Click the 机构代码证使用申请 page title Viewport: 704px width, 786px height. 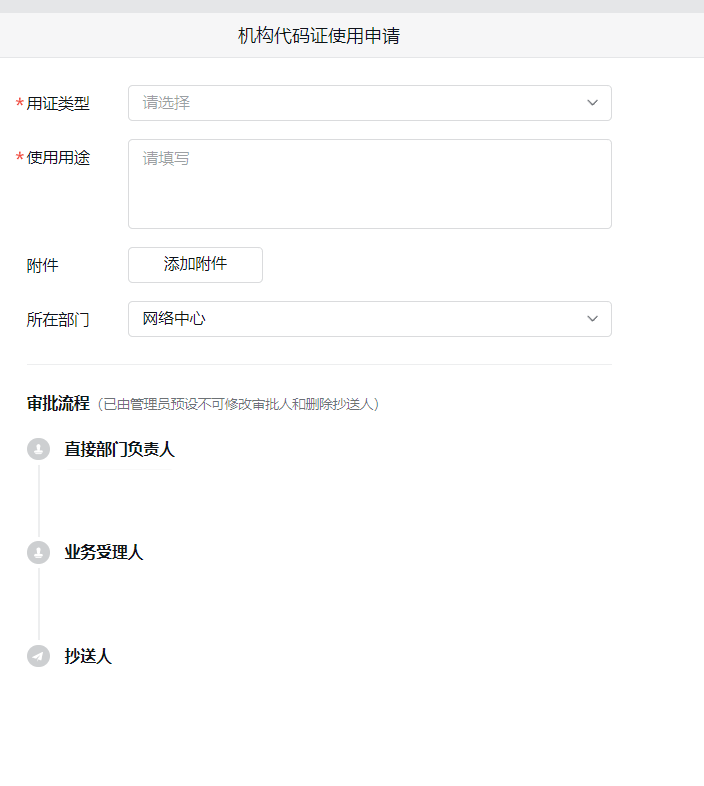click(319, 36)
